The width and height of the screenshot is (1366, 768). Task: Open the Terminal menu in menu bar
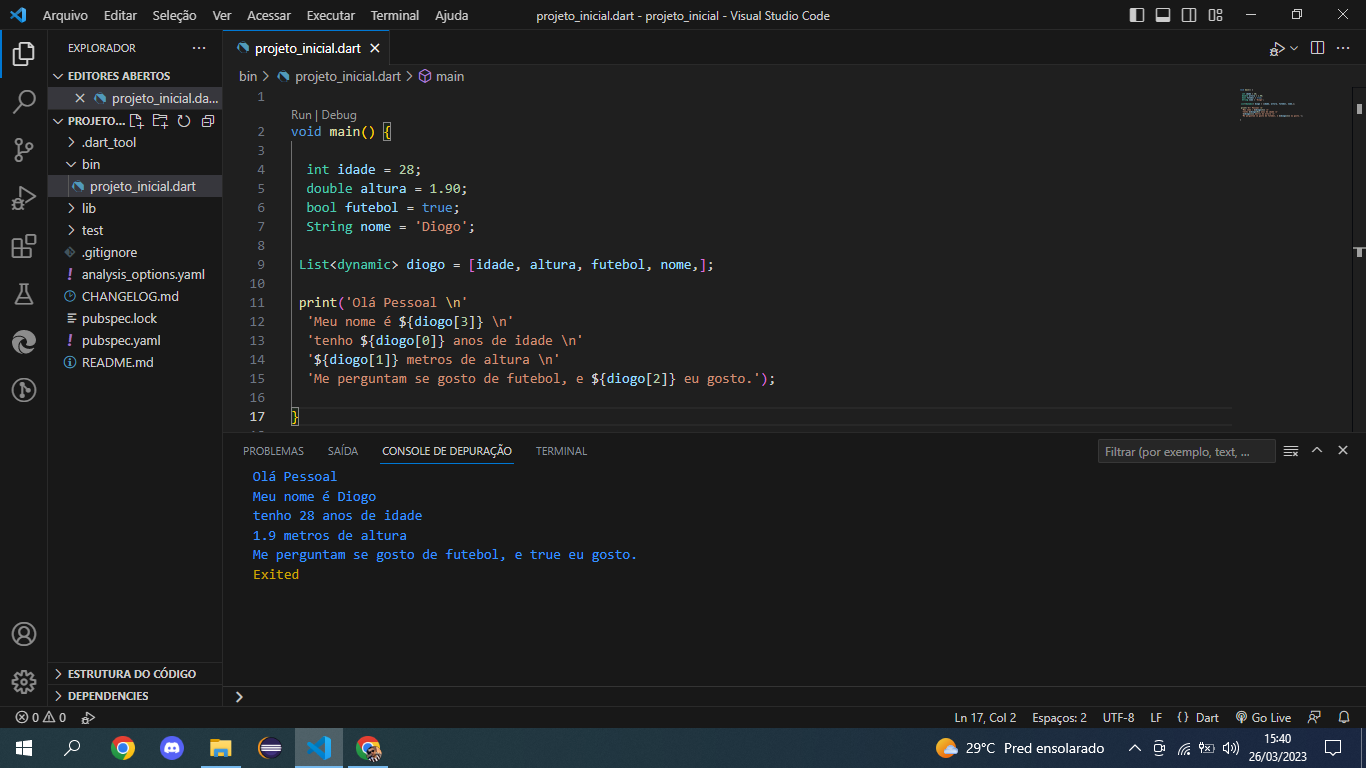tap(395, 15)
